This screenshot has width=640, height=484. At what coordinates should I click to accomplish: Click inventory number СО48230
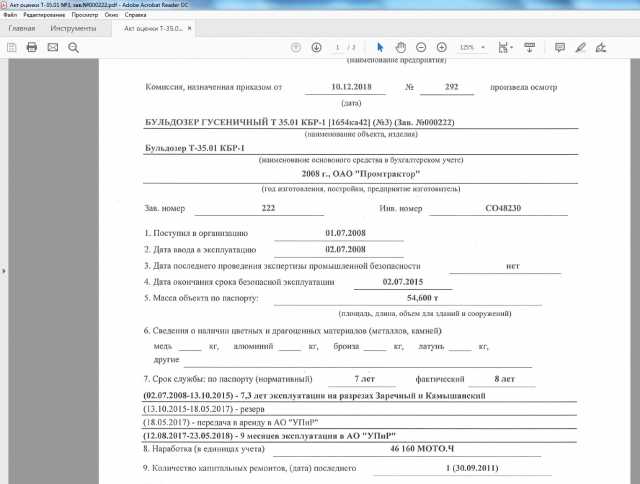(x=503, y=208)
